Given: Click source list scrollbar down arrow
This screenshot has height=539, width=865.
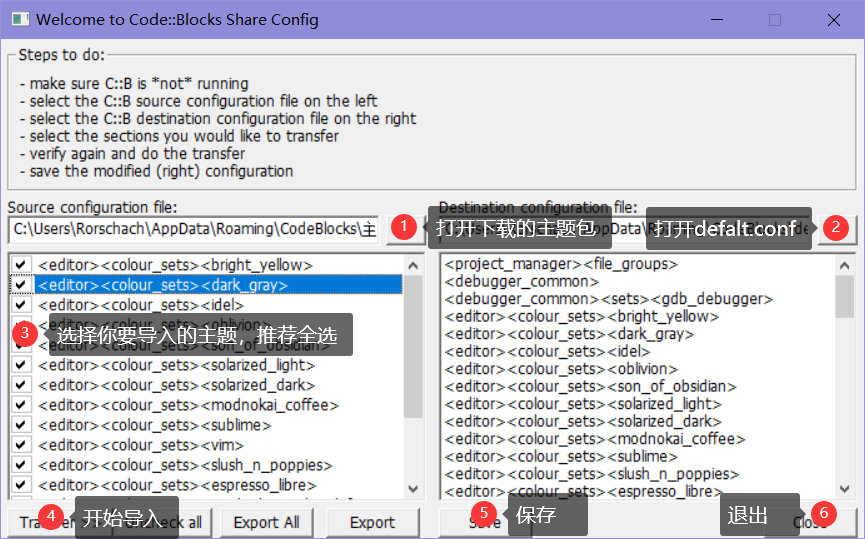Looking at the screenshot, I should click(413, 489).
